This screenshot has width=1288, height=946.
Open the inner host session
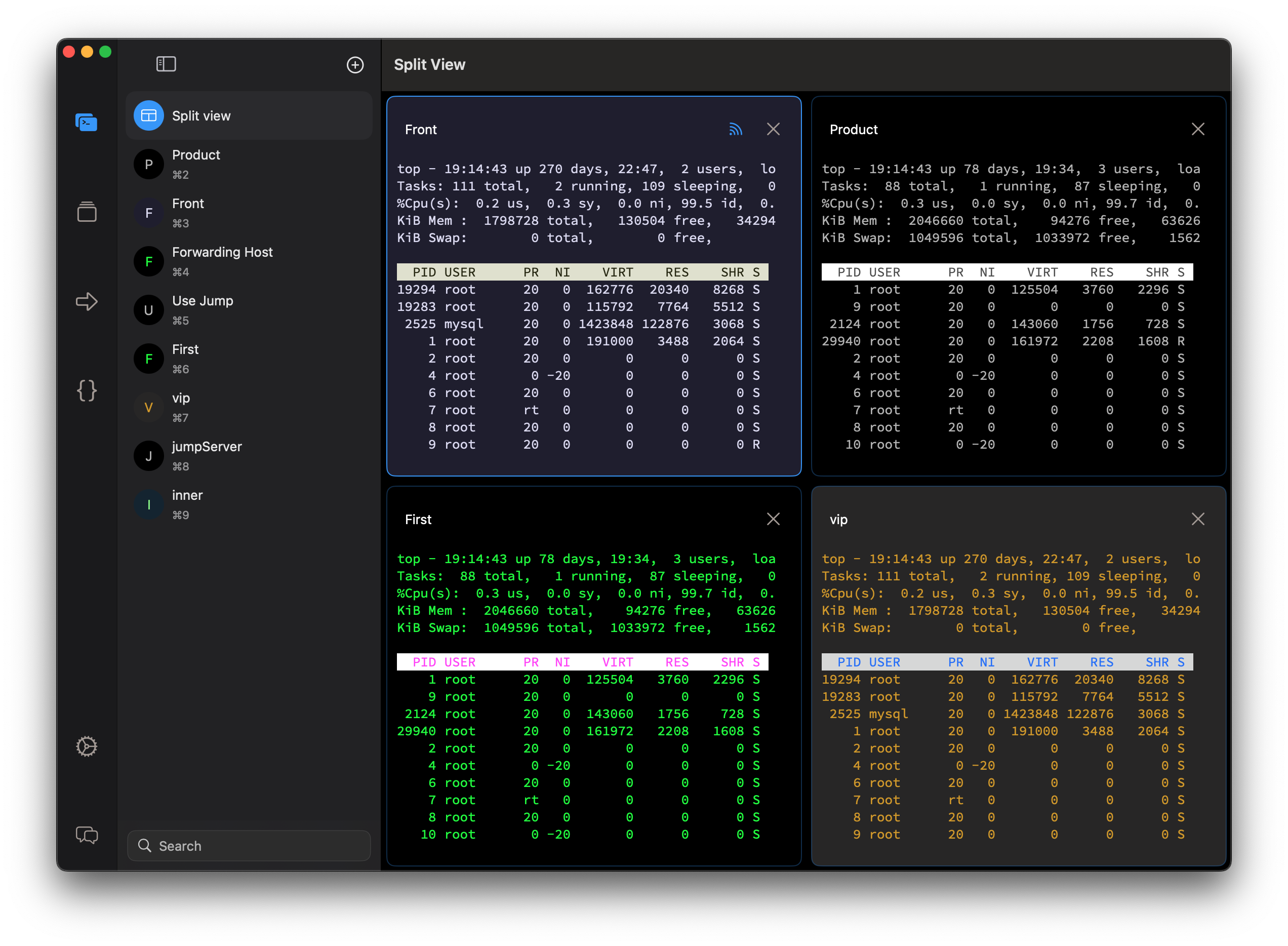249,504
